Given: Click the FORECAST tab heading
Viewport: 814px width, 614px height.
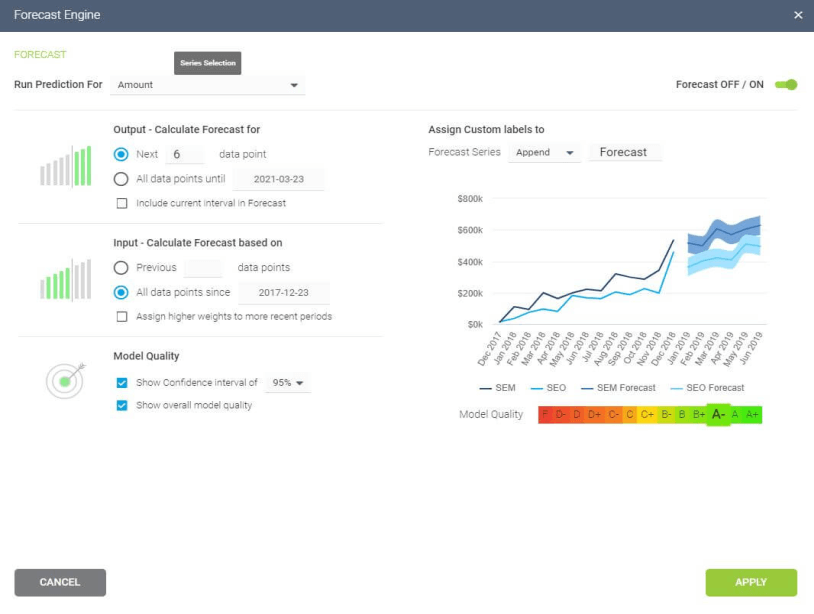Looking at the screenshot, I should (x=40, y=55).
